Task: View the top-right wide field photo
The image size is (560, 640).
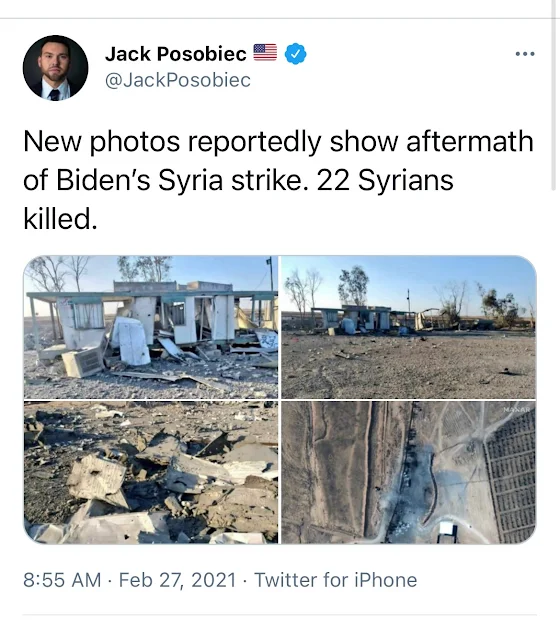Action: pos(409,327)
